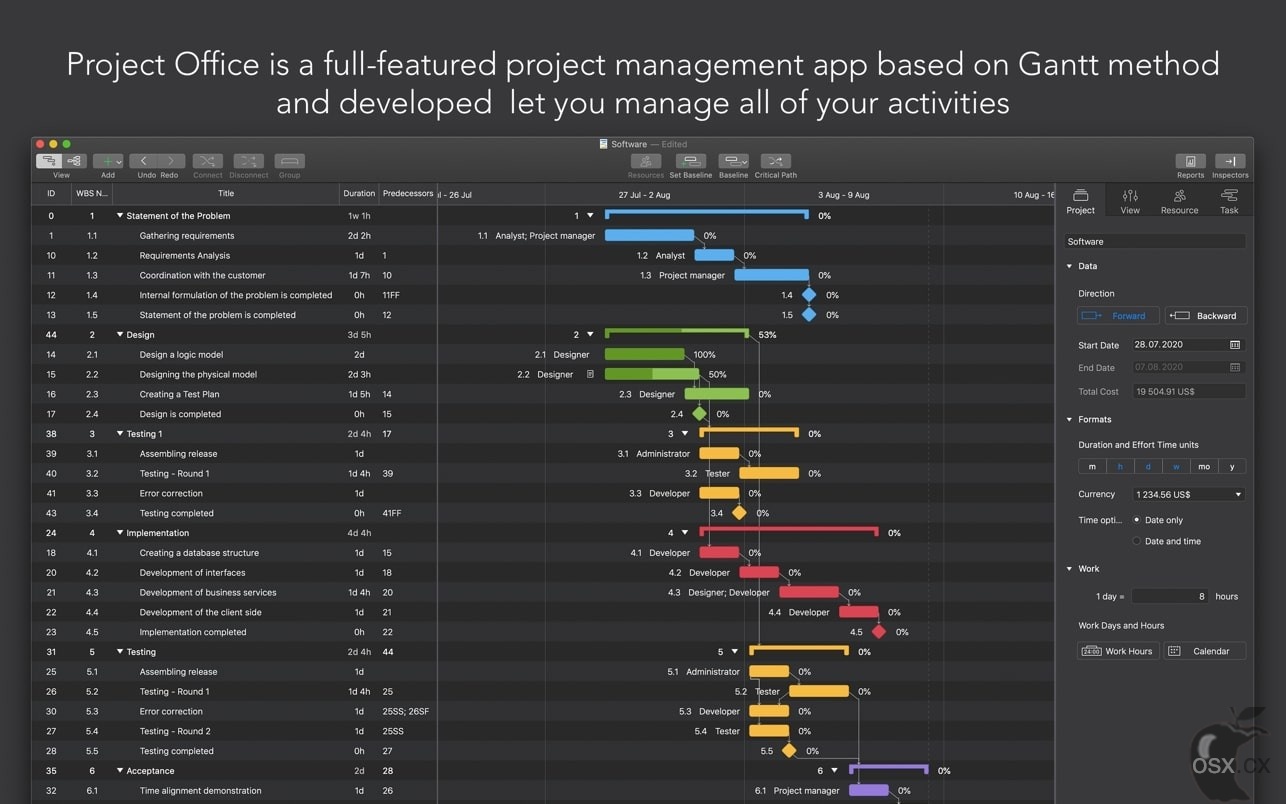The height and width of the screenshot is (804, 1286).
Task: Collapse the Data section in inspector
Action: tap(1069, 266)
